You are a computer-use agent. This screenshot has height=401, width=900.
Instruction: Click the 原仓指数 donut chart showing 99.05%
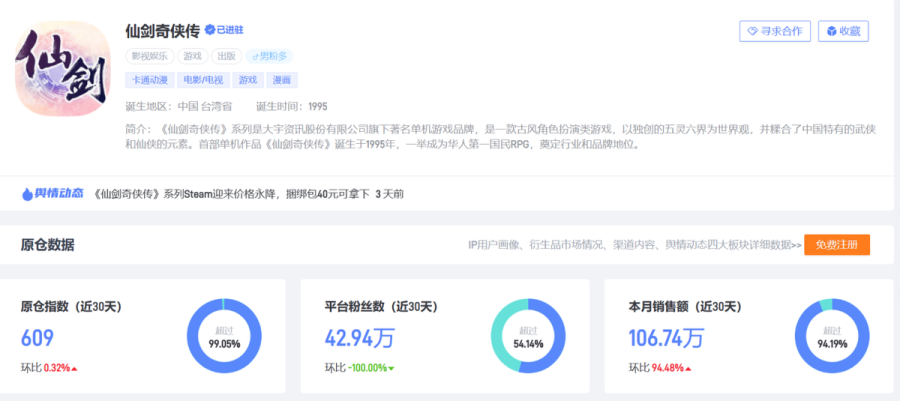click(224, 335)
